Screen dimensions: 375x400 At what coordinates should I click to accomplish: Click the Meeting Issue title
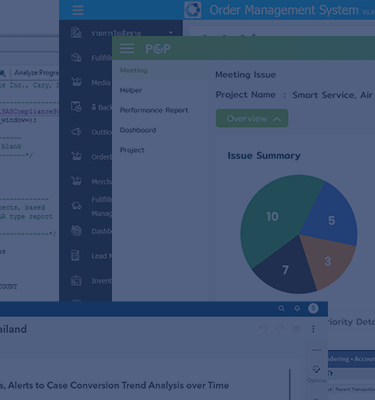tap(245, 75)
